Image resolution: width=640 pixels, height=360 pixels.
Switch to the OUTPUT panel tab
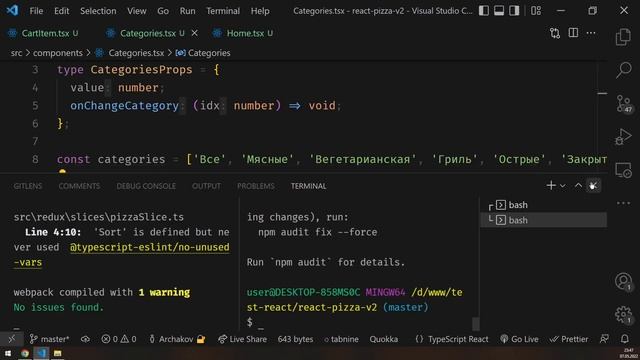pos(206,186)
